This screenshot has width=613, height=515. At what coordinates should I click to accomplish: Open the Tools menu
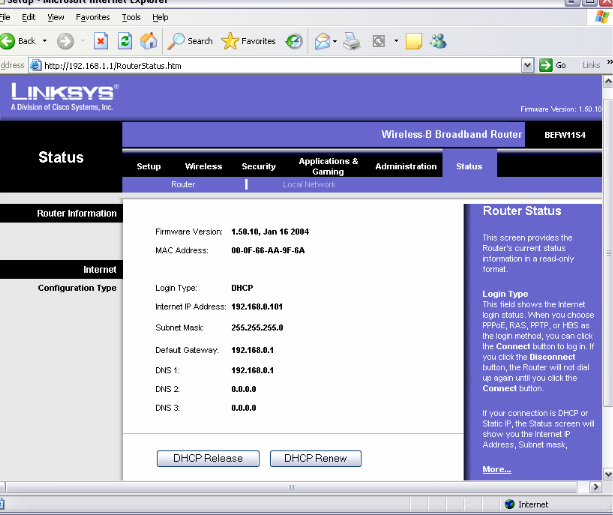[x=131, y=17]
